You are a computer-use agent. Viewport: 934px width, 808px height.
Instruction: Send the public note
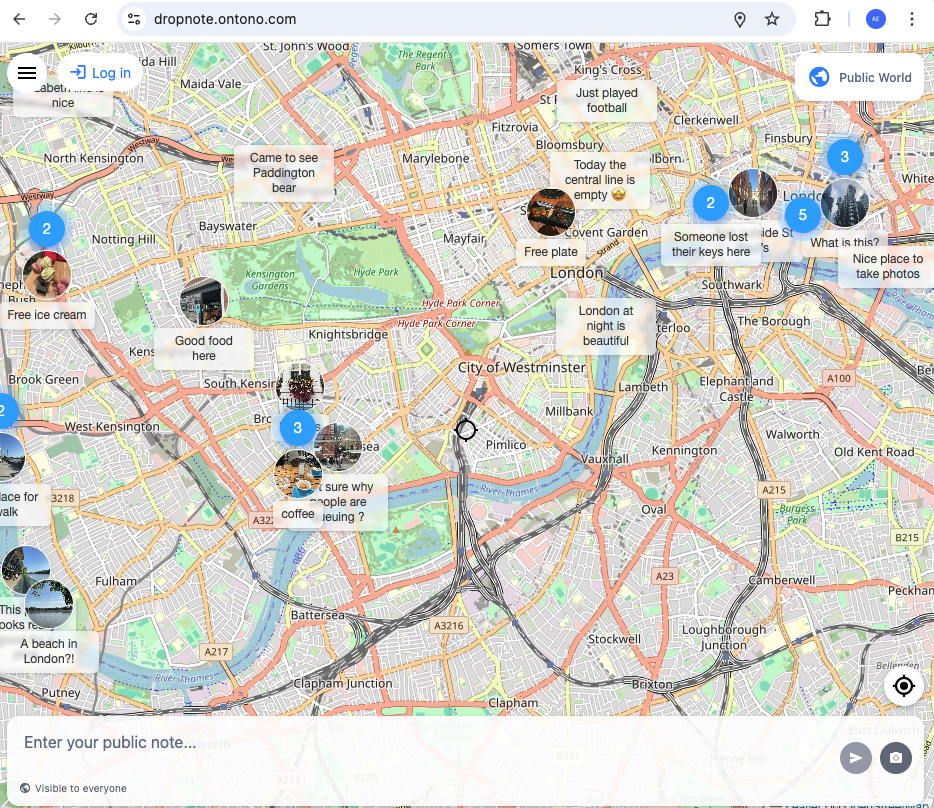[855, 758]
